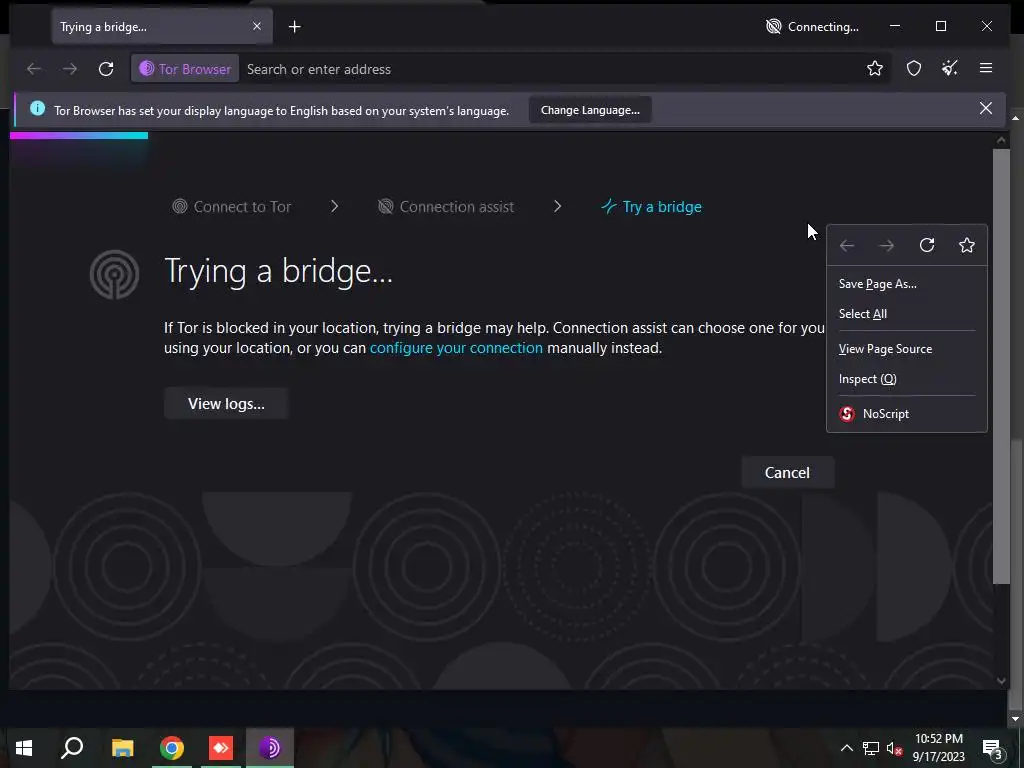Click 'Connect to Tor' breadcrumb
Viewport: 1024px width, 768px height.
(x=231, y=206)
